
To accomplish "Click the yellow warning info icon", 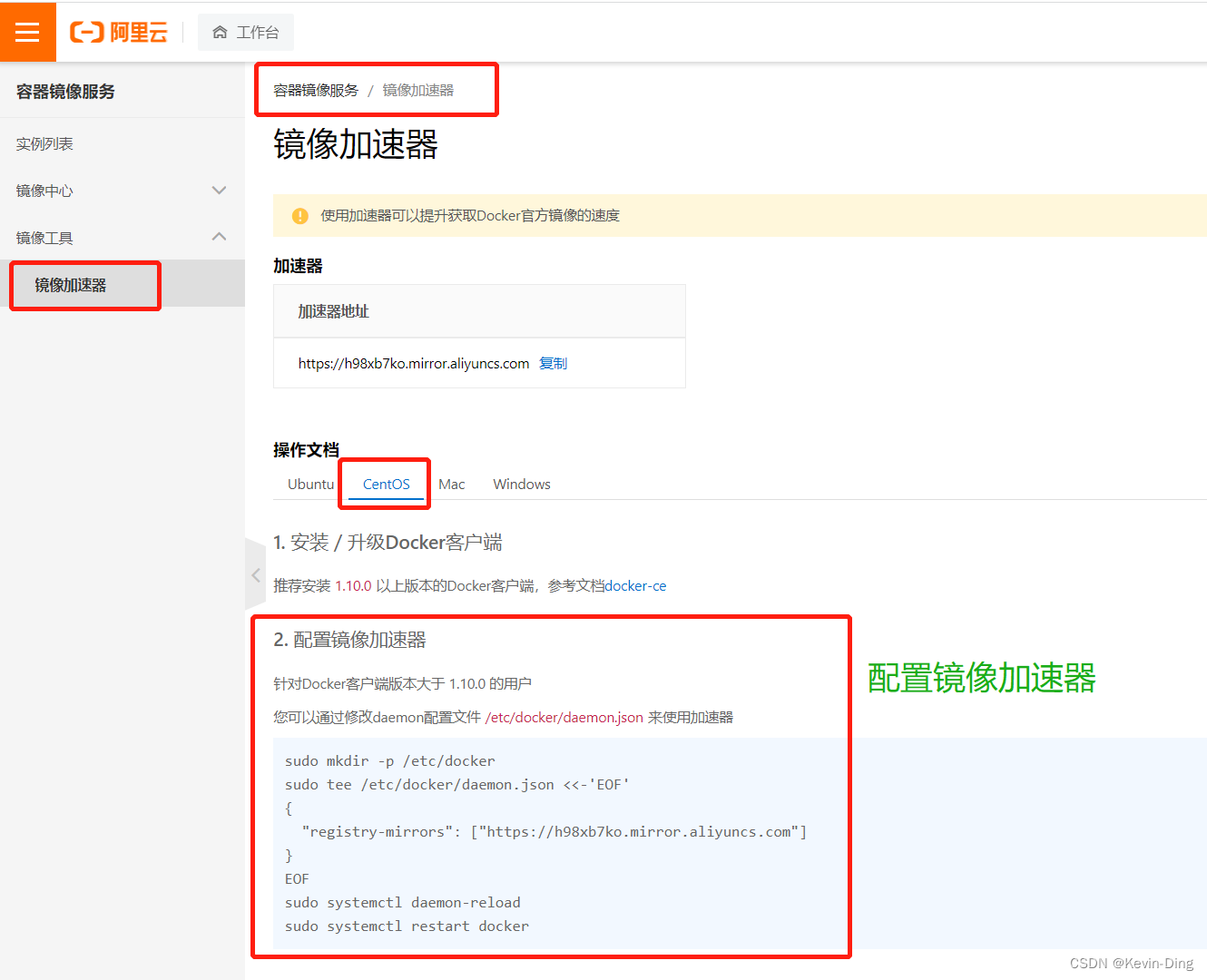I will (300, 216).
